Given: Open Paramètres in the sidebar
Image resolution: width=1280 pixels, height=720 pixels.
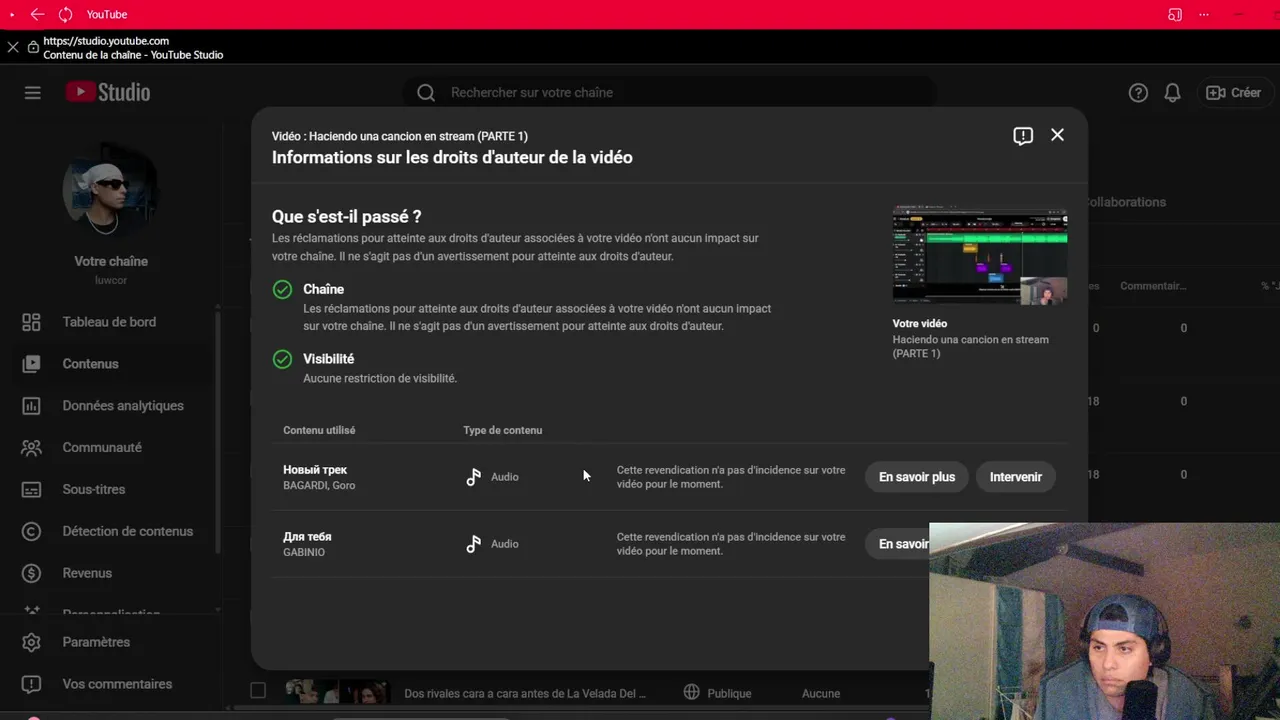Looking at the screenshot, I should 96,642.
